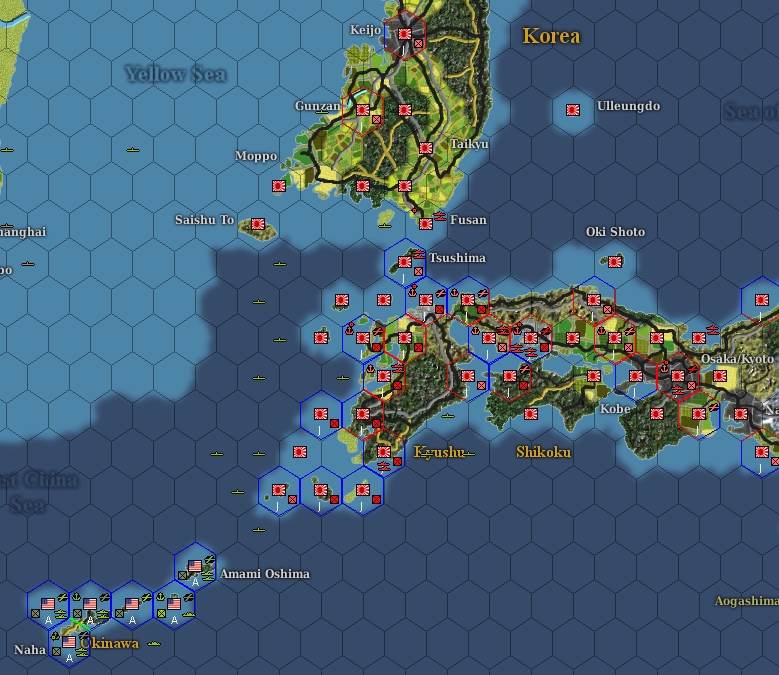Select westernmost island flag south of Kyushu

coord(279,490)
